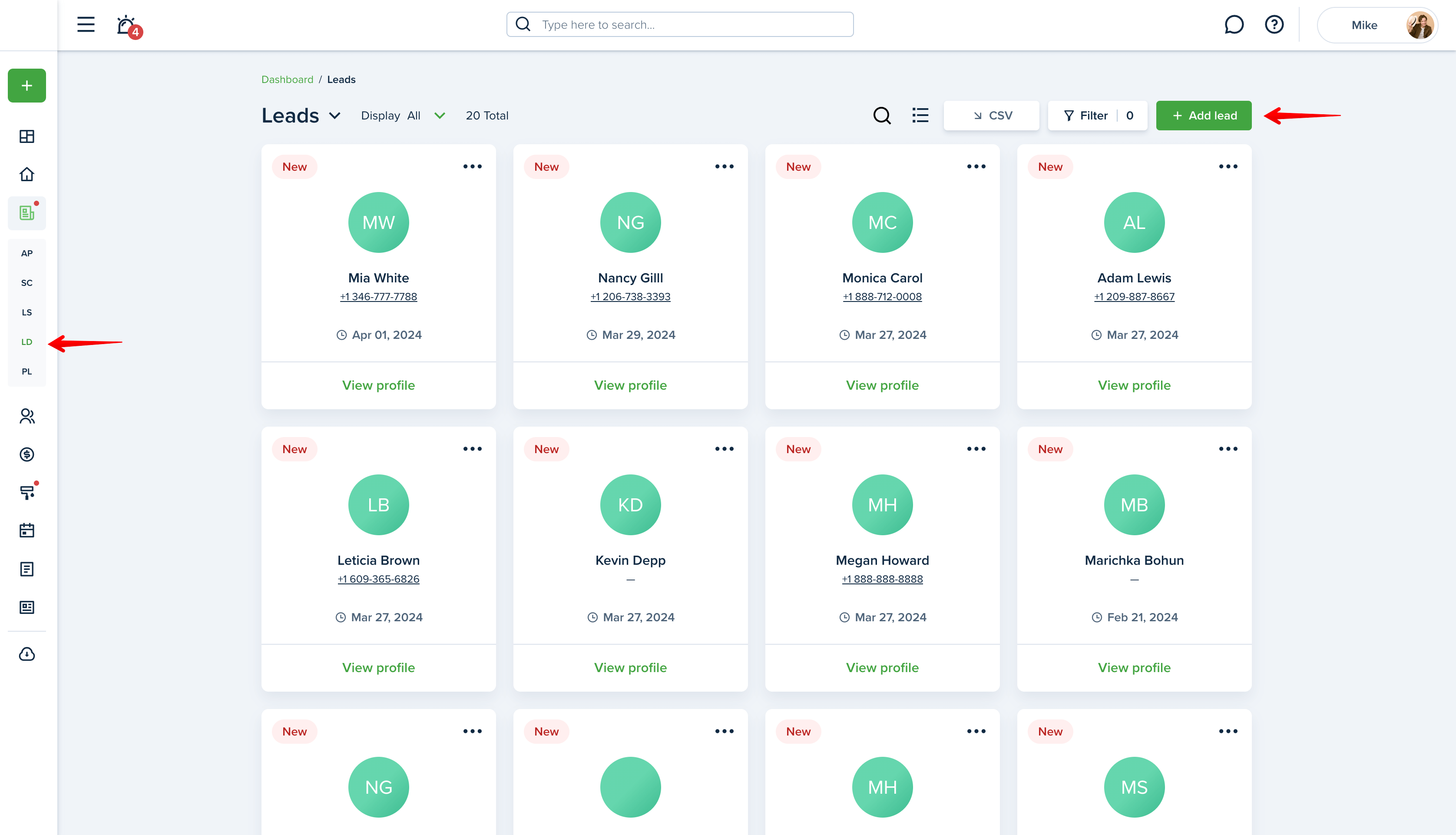Export leads with CSV button

tap(991, 115)
